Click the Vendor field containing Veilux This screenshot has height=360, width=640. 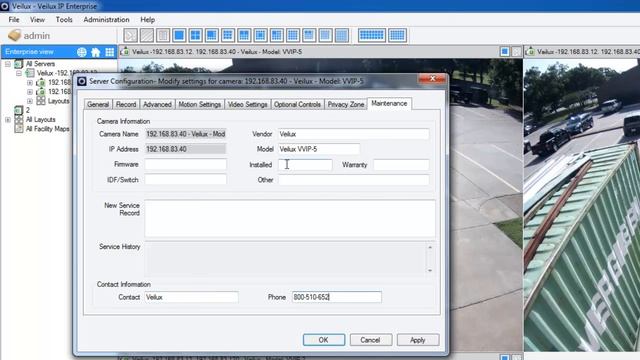pyautogui.click(x=353, y=134)
